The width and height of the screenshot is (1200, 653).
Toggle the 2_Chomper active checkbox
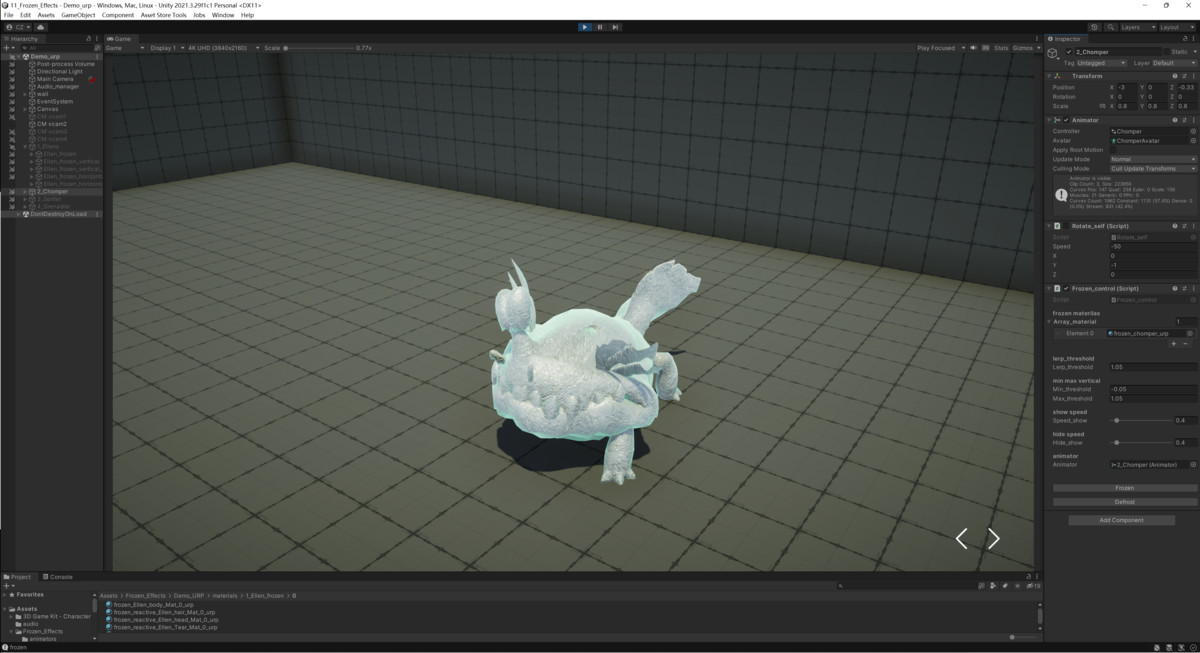point(1069,52)
